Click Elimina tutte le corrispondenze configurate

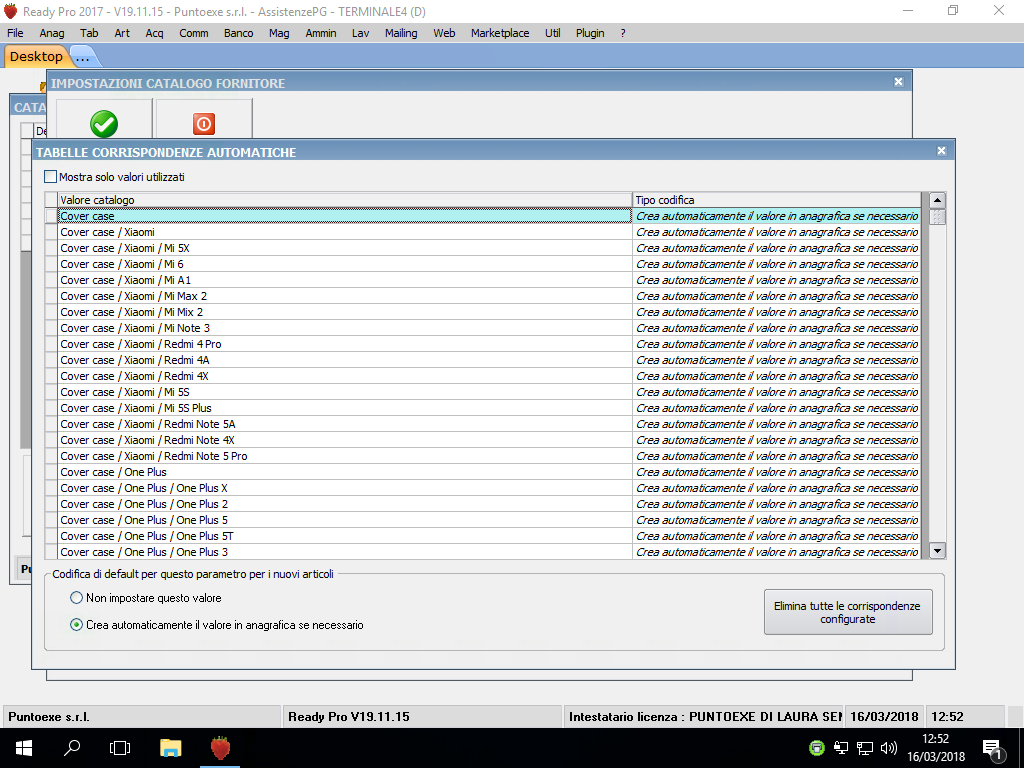tap(848, 612)
